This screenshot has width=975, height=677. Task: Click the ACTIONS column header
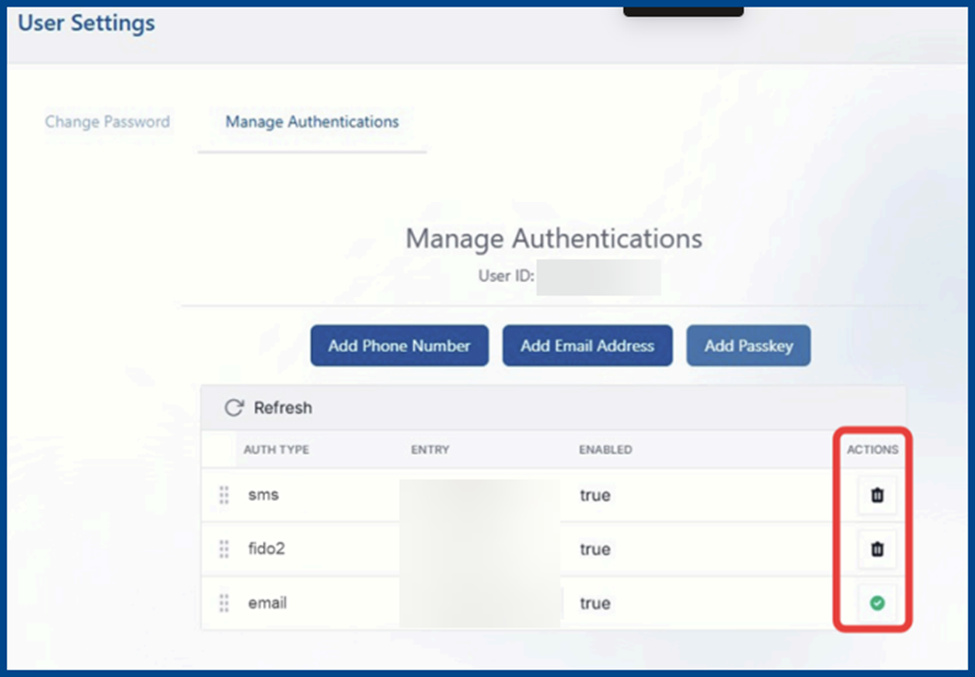pos(872,450)
